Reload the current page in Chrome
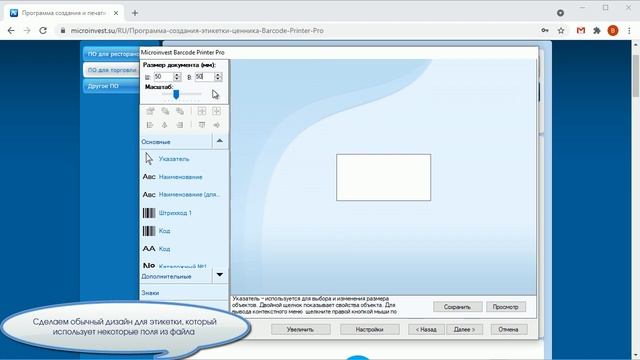640x360 pixels. point(43,31)
